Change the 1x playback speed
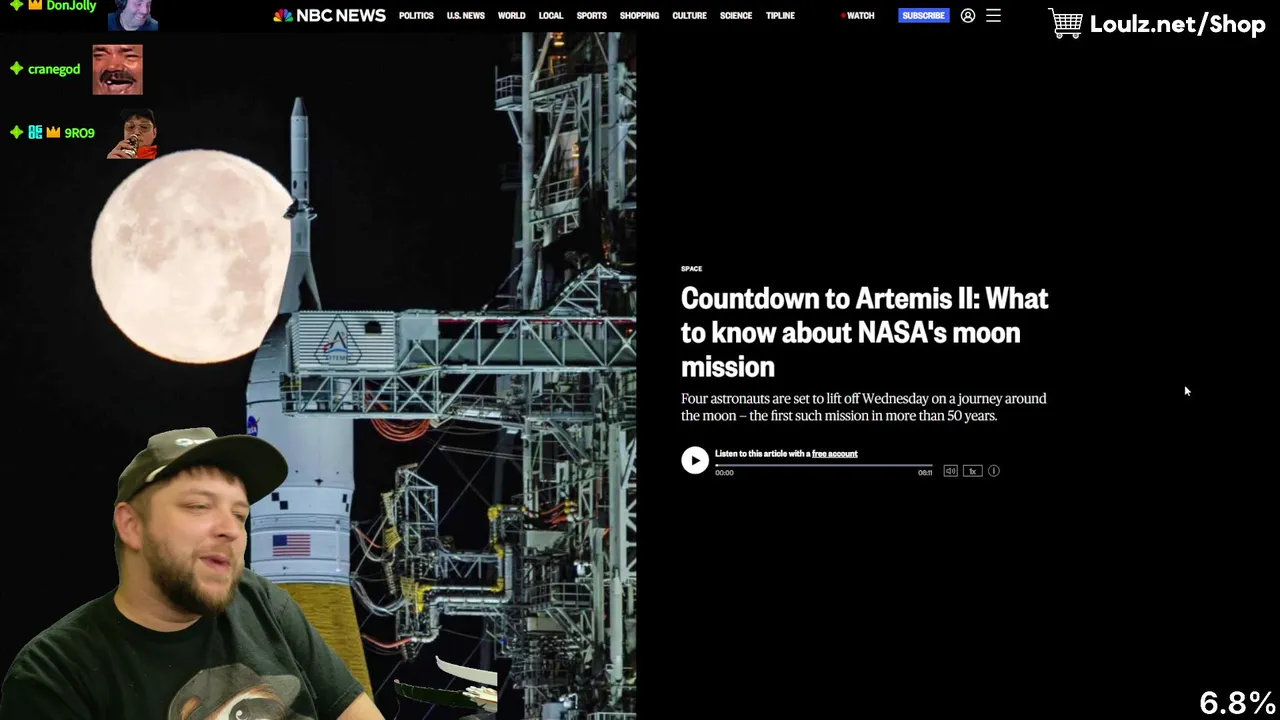The image size is (1280, 720). click(972, 471)
